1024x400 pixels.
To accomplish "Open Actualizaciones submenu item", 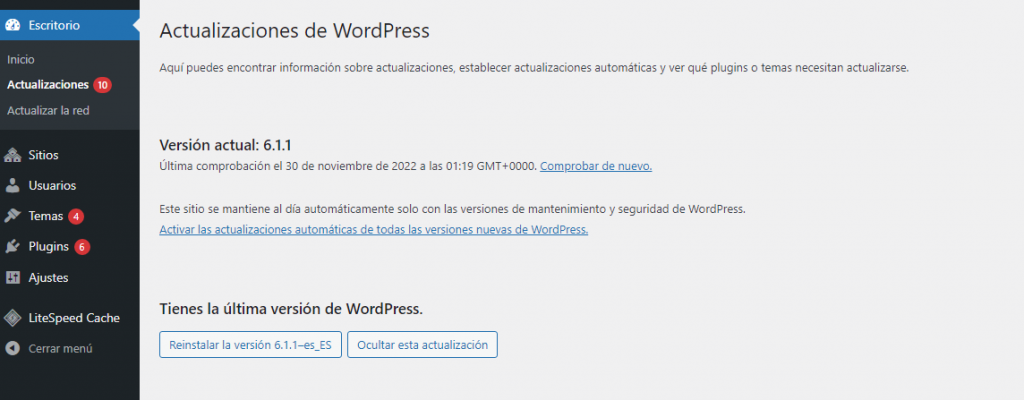I will pos(48,85).
